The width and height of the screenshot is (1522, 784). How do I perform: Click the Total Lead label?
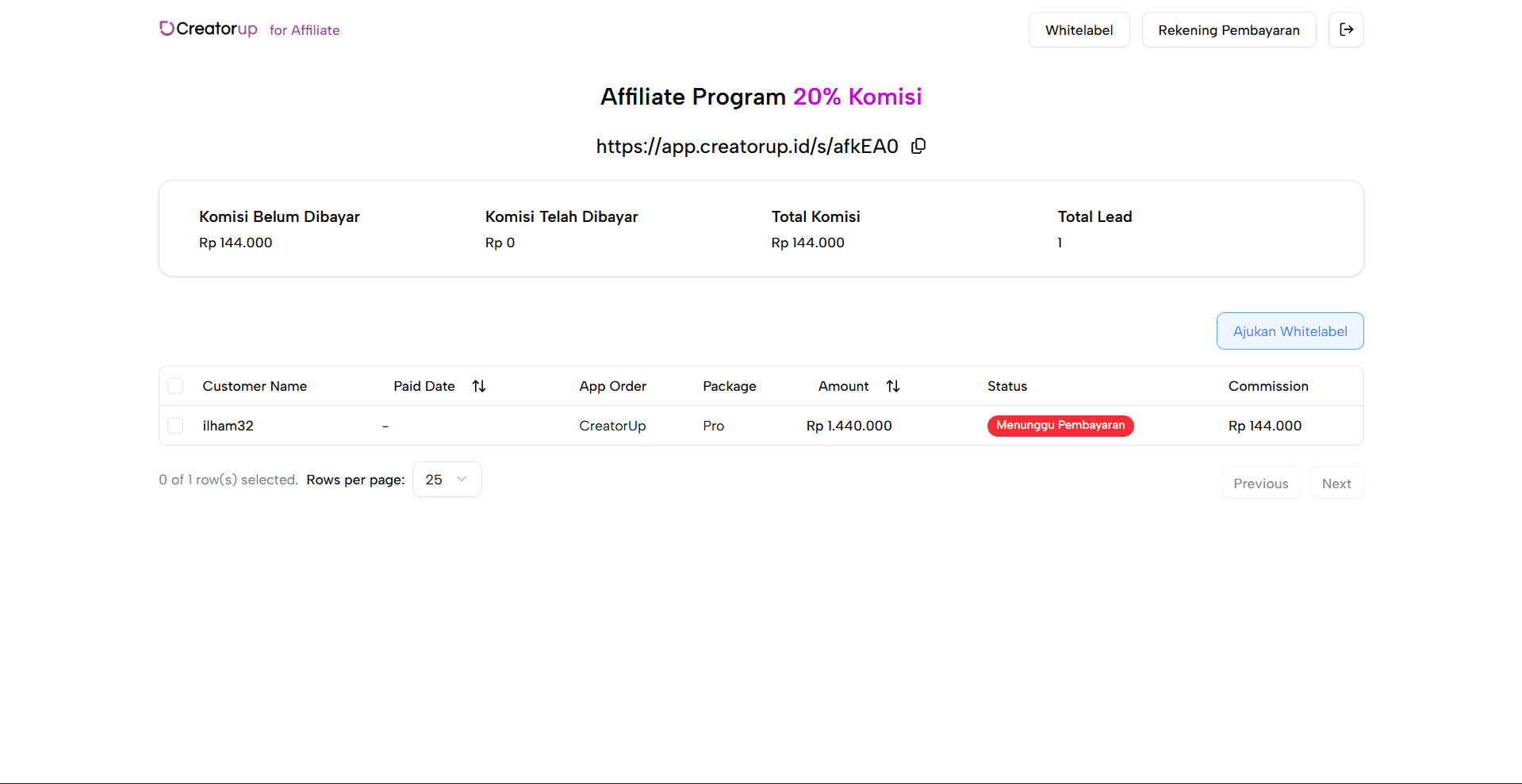tap(1095, 216)
